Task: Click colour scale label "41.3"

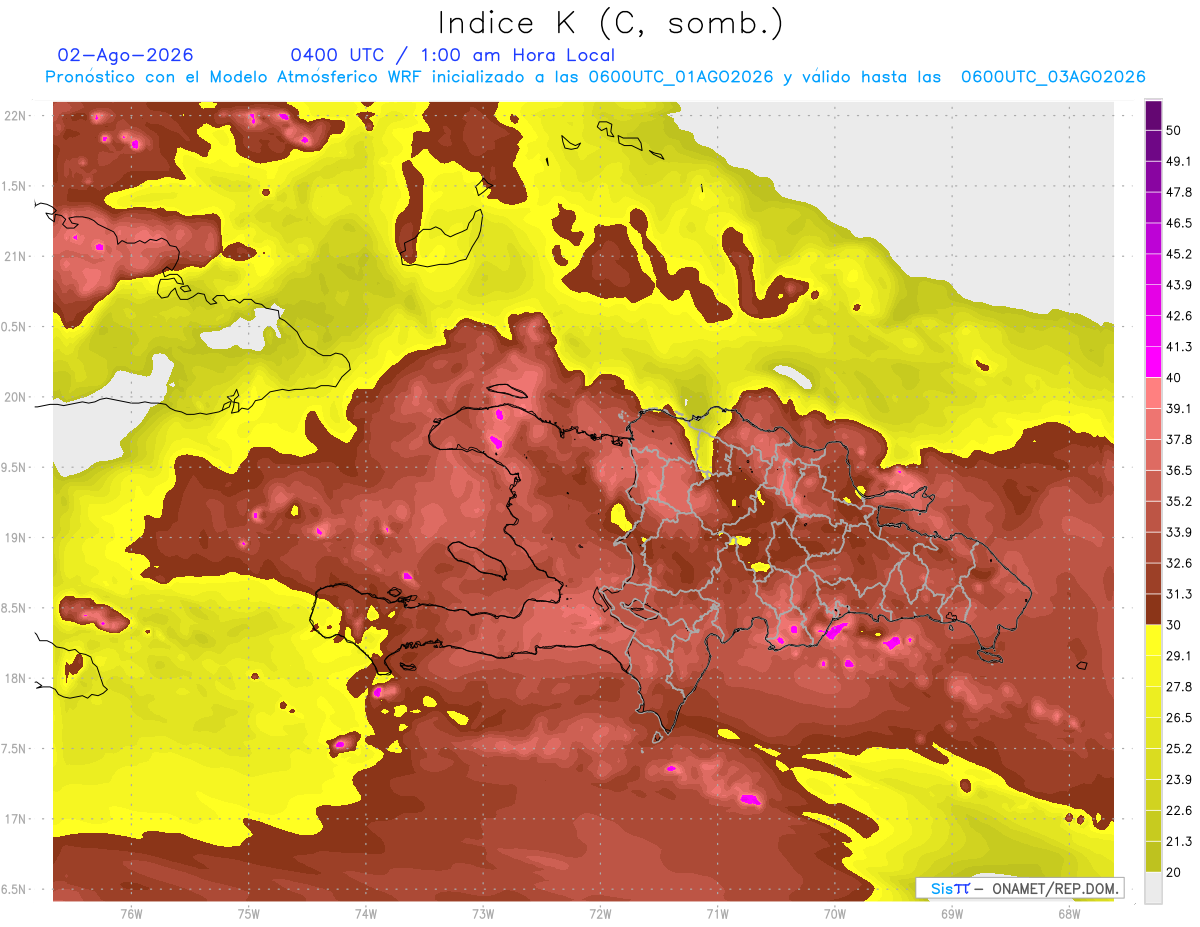Action: [1179, 347]
